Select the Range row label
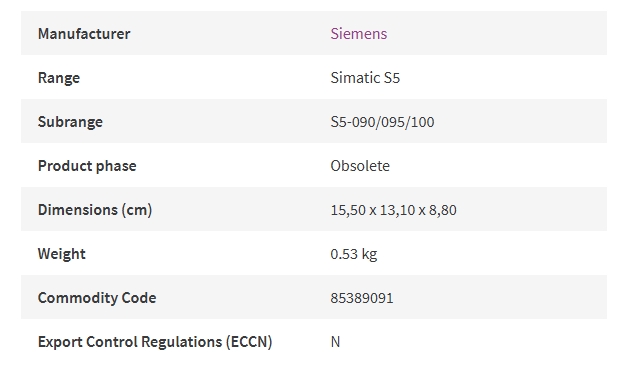Image resolution: width=618 pixels, height=367 pixels. click(x=59, y=78)
